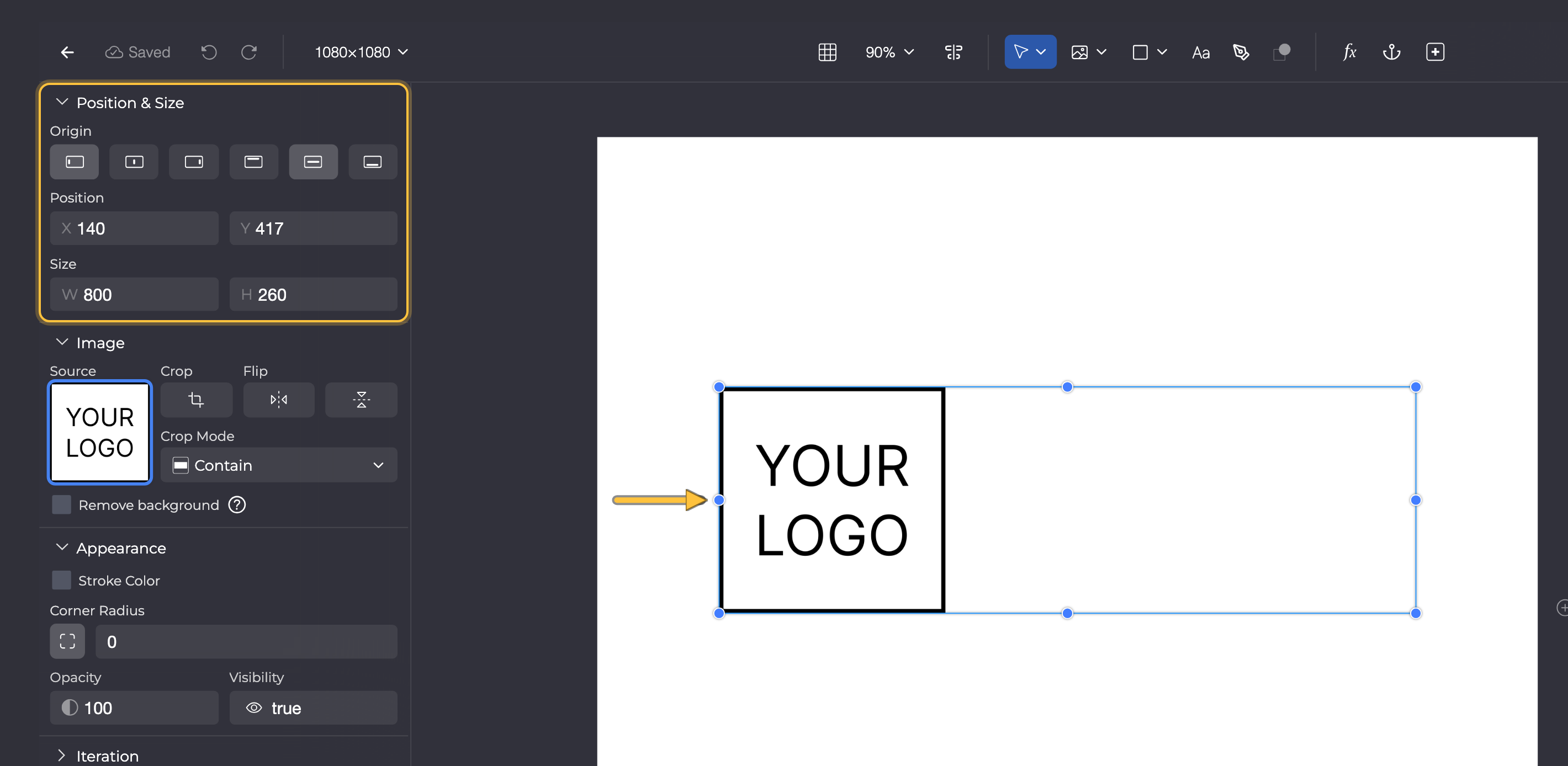Select the pen drawing tool
This screenshot has height=766, width=1568.
[x=1241, y=52]
